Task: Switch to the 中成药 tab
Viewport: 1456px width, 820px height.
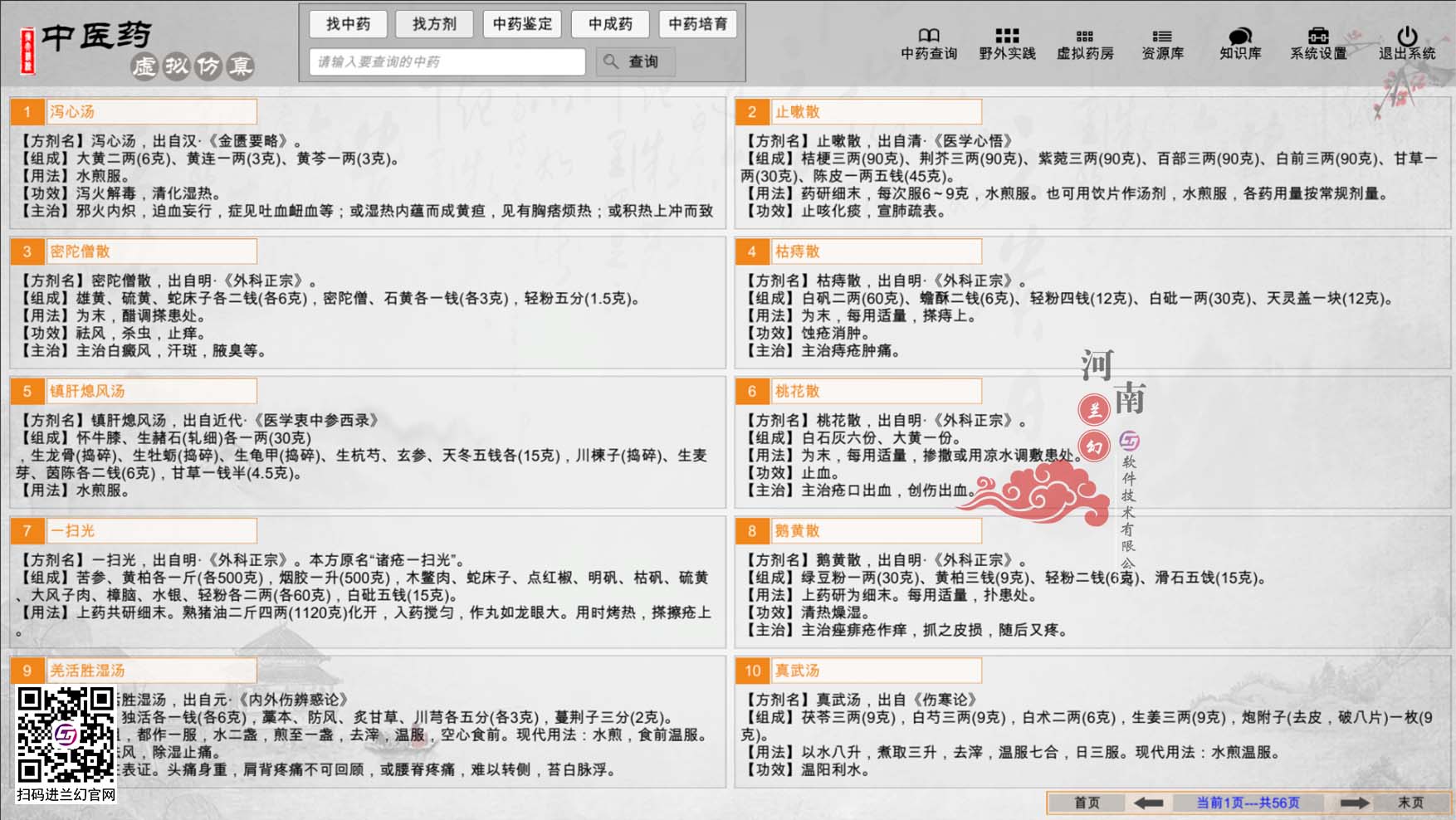Action: (x=610, y=24)
